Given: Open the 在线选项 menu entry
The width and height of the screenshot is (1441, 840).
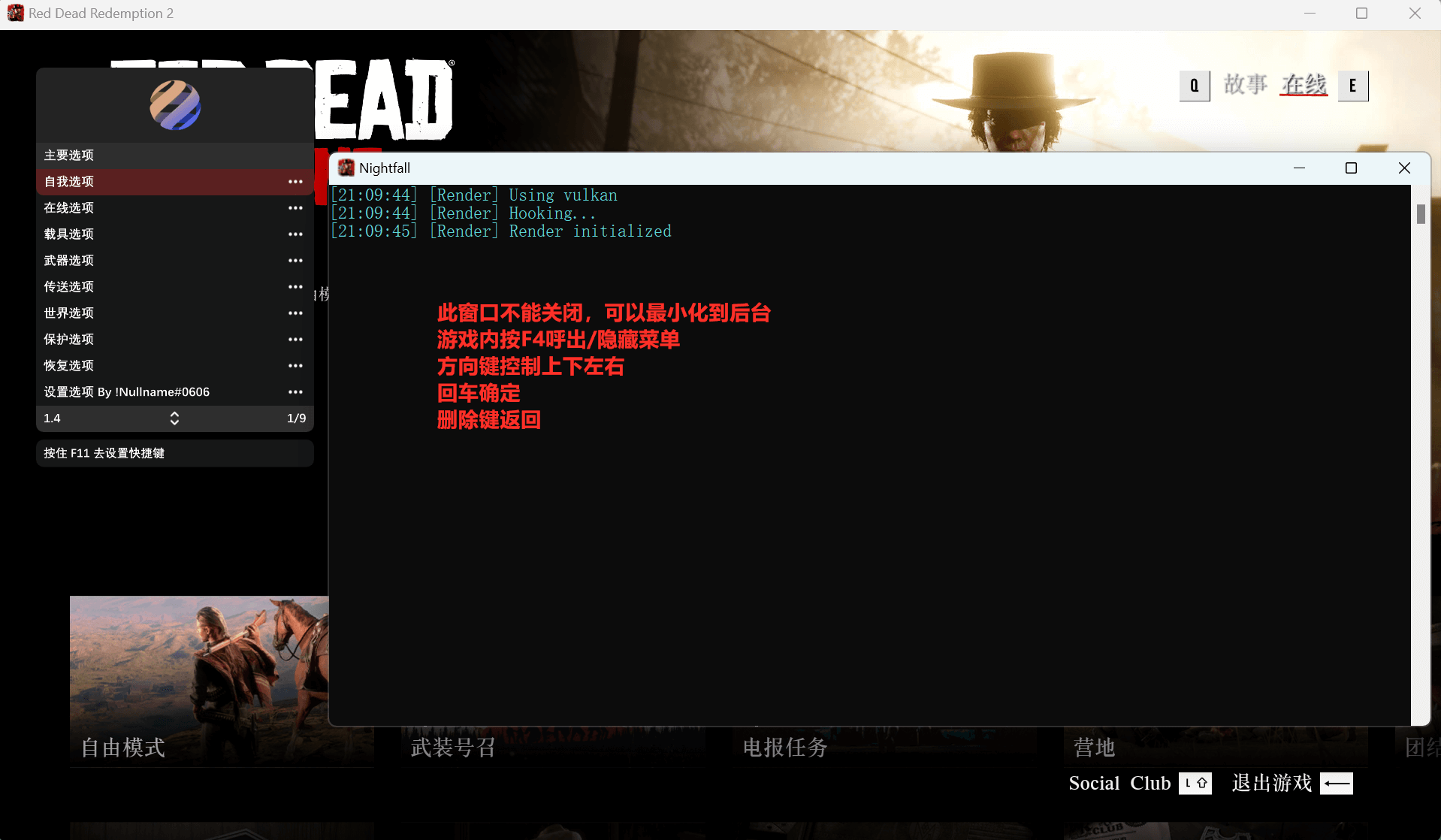Looking at the screenshot, I should tap(175, 208).
